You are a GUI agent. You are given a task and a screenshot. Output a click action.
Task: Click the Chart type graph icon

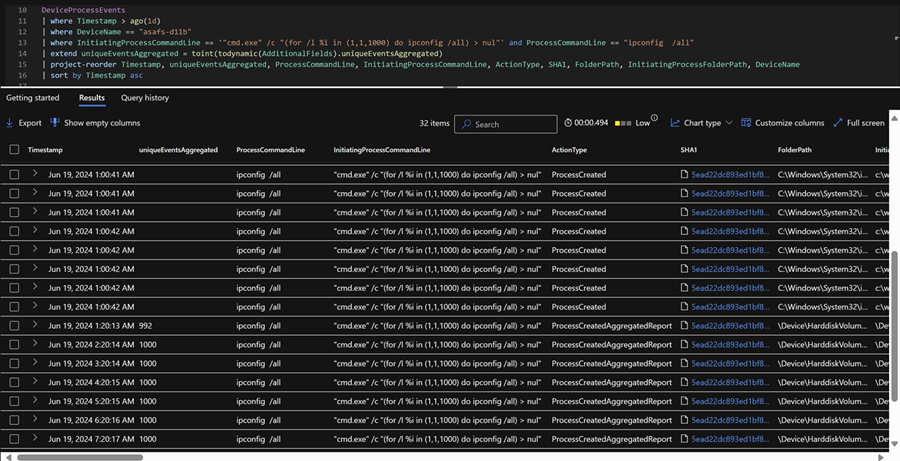(x=676, y=123)
